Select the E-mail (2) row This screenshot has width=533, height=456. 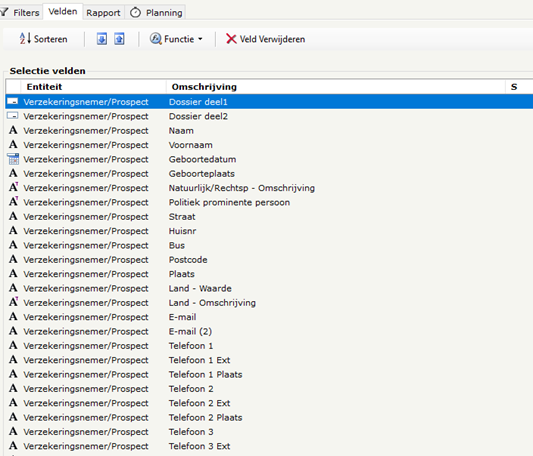coord(269,331)
